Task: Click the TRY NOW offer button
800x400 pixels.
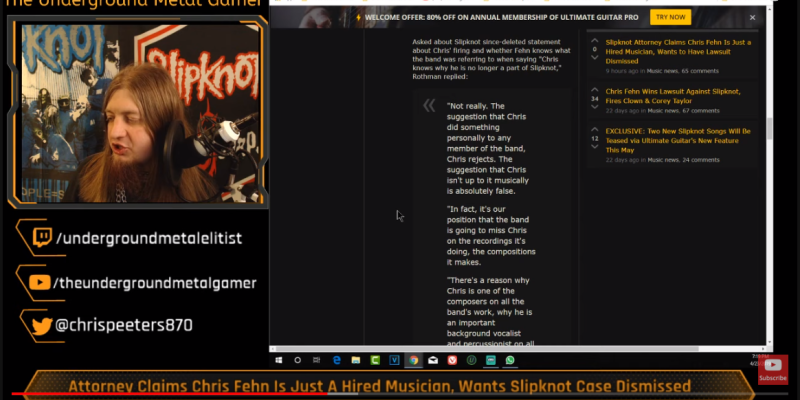Action: tap(670, 17)
